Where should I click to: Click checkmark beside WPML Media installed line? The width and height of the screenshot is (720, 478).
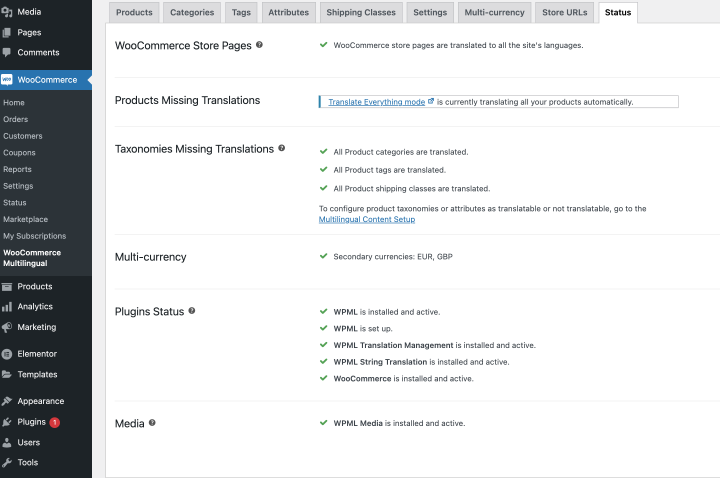pyautogui.click(x=323, y=422)
